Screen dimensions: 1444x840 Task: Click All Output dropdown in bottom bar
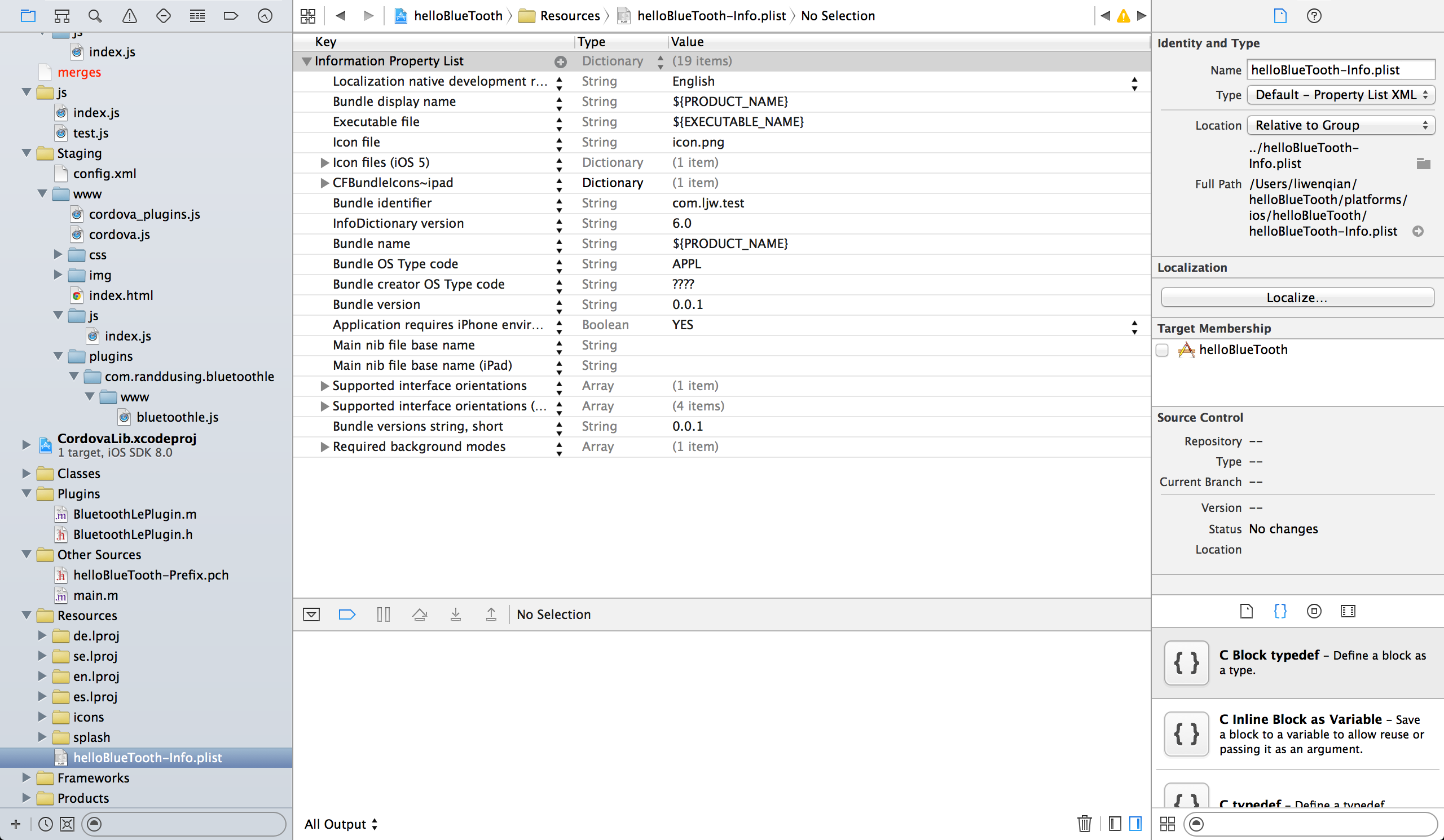click(341, 823)
